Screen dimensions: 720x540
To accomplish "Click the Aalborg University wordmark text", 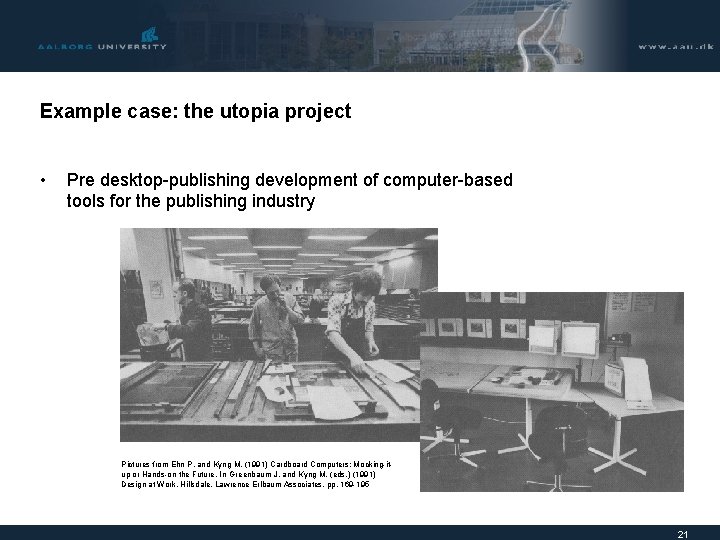I will click(x=102, y=47).
